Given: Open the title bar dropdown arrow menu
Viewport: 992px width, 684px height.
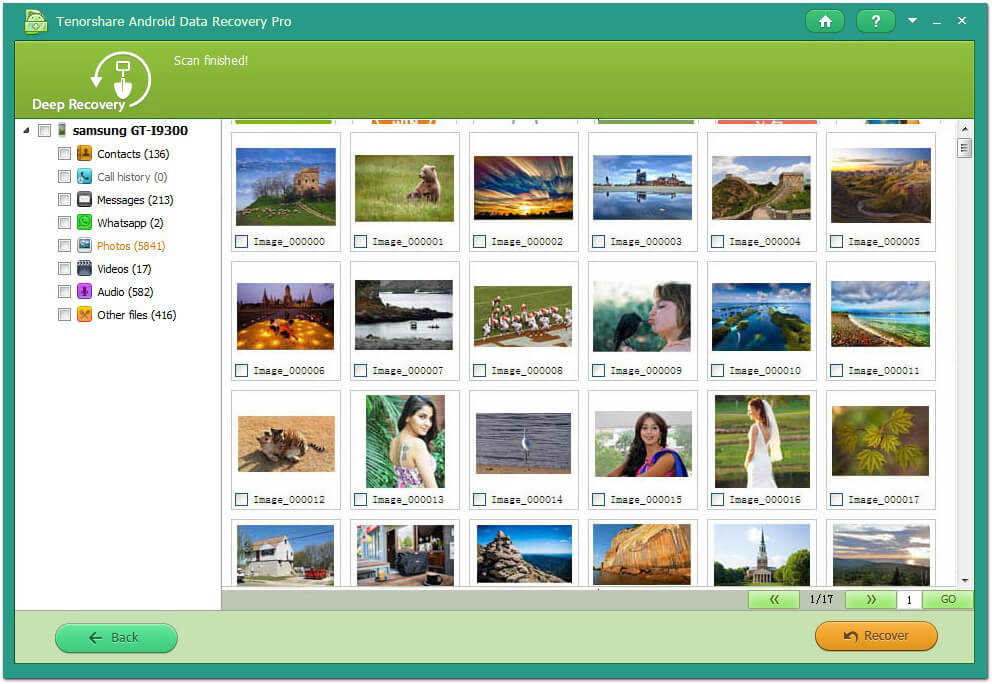Looking at the screenshot, I should pos(912,21).
